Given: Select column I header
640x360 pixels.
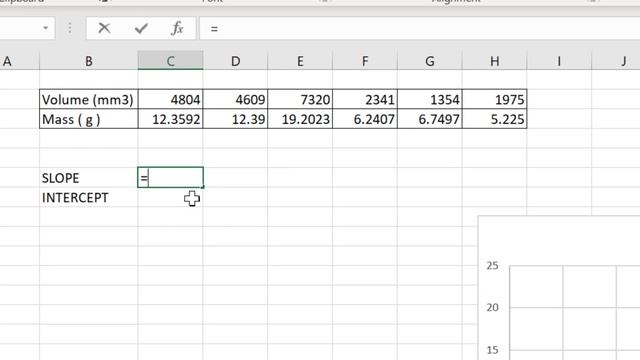Looking at the screenshot, I should point(559,61).
